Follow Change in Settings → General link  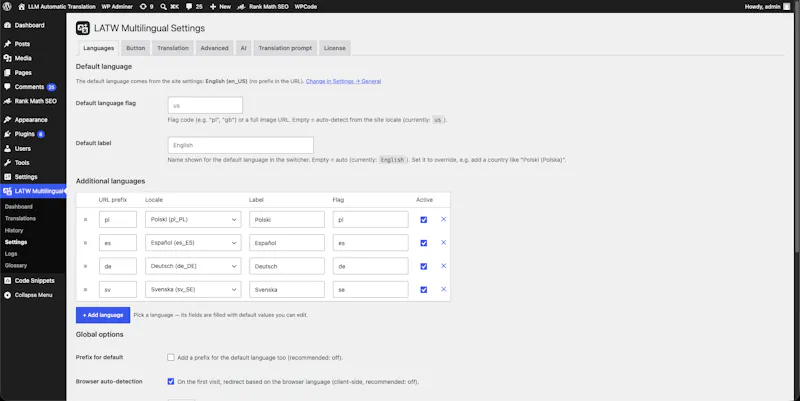click(343, 81)
